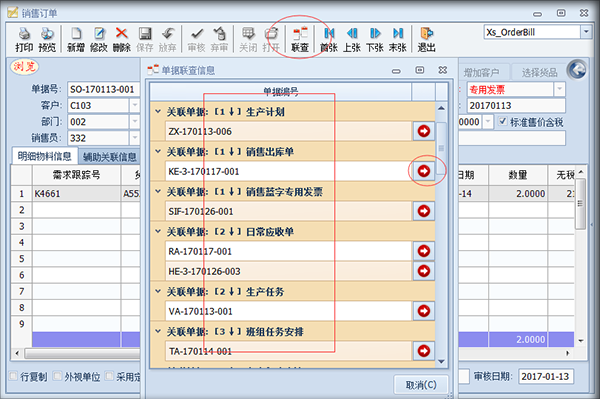
Task: Click the 数量 column header
Action: tap(518, 175)
